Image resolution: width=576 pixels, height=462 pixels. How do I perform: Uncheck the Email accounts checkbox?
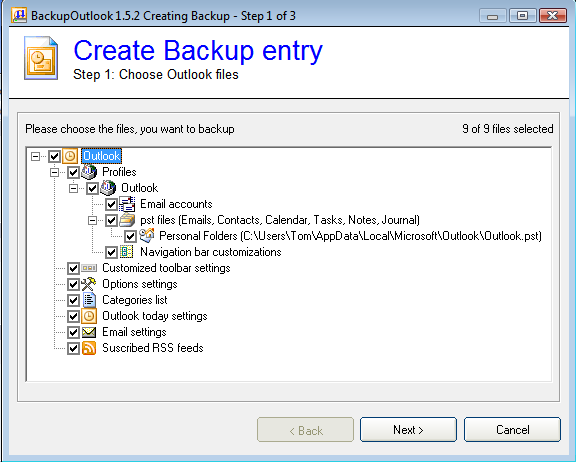tap(111, 204)
